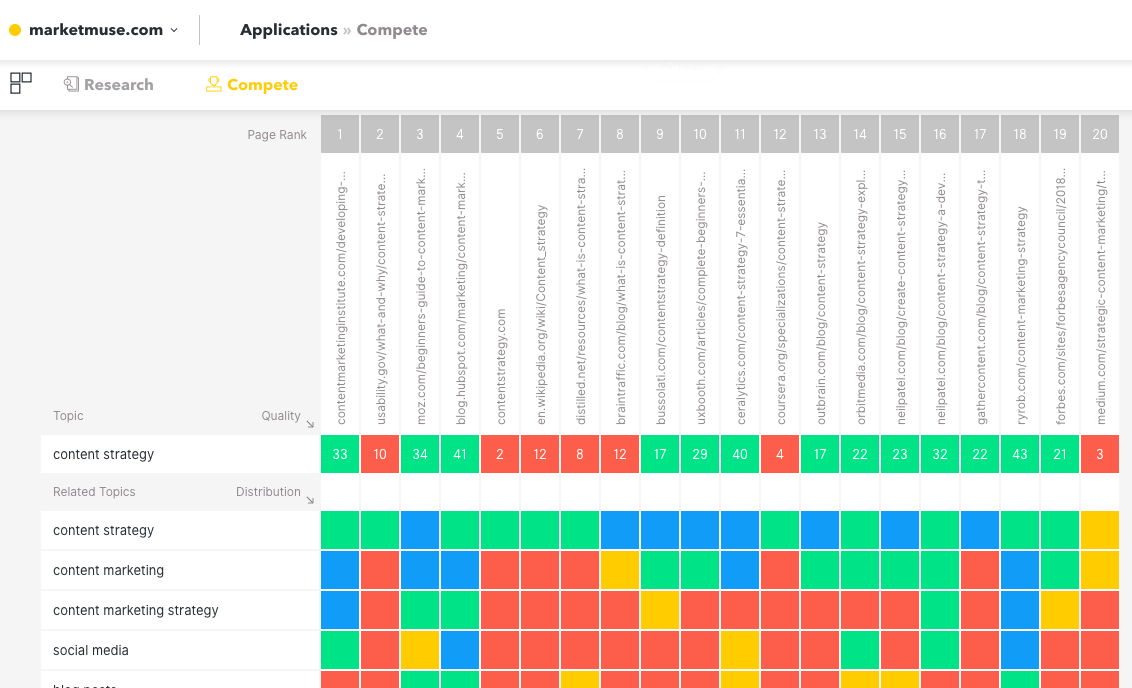Open the contentmarketinginstitute.com competitor URL
Screen dimensions: 1132x688
click(x=341, y=297)
